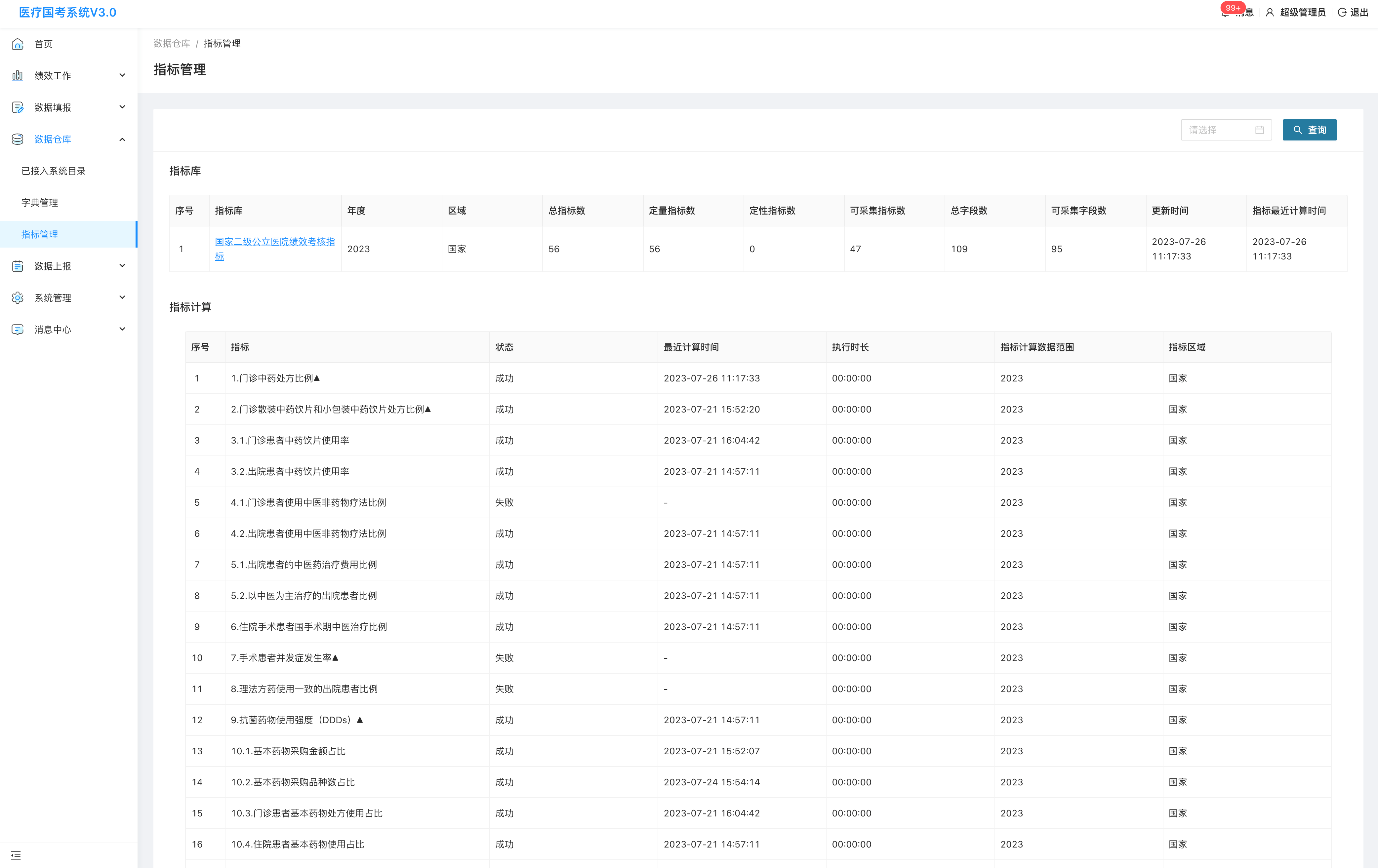Collapse the sidebar with the bottom menu icon

[16, 855]
